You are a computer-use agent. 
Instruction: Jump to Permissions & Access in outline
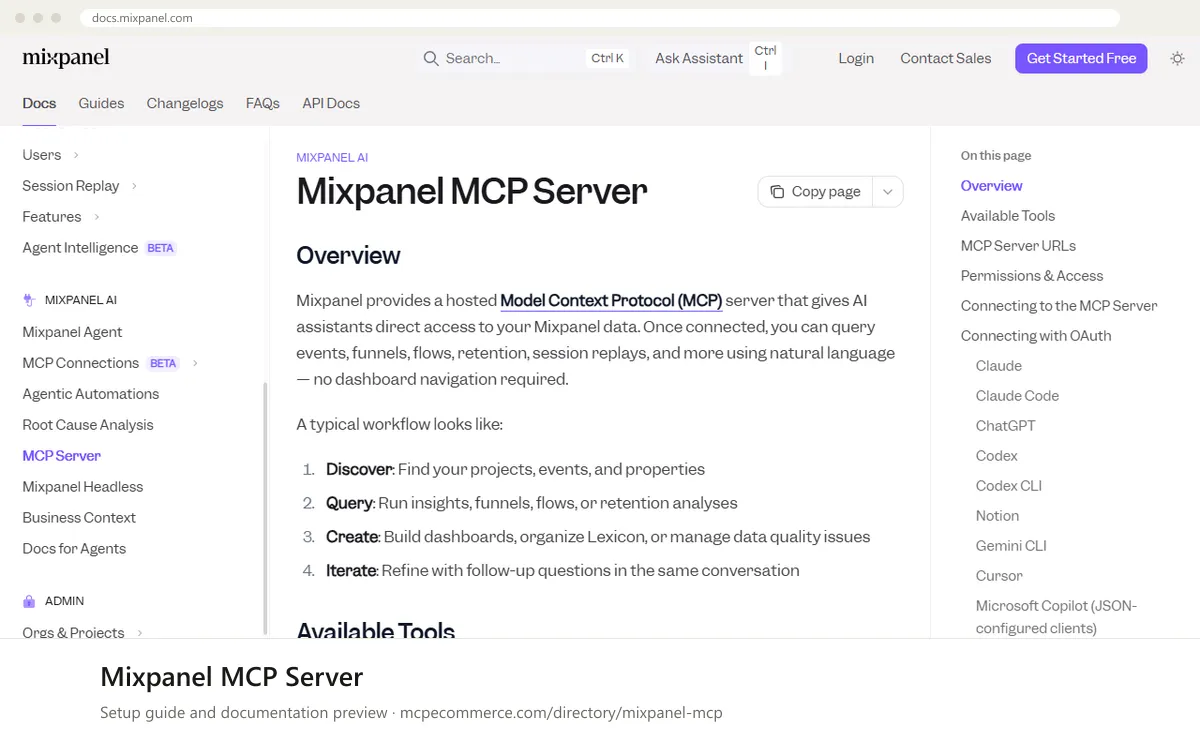pyautogui.click(x=1032, y=276)
